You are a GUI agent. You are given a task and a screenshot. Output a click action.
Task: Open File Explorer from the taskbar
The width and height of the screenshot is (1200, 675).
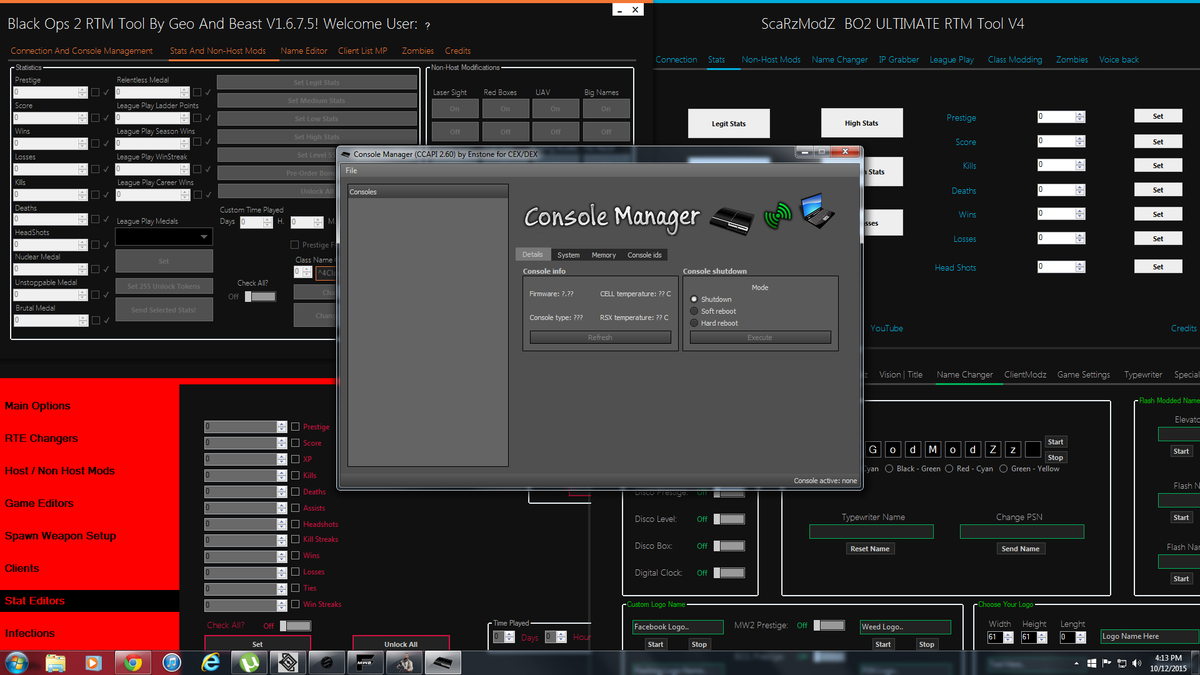55,662
